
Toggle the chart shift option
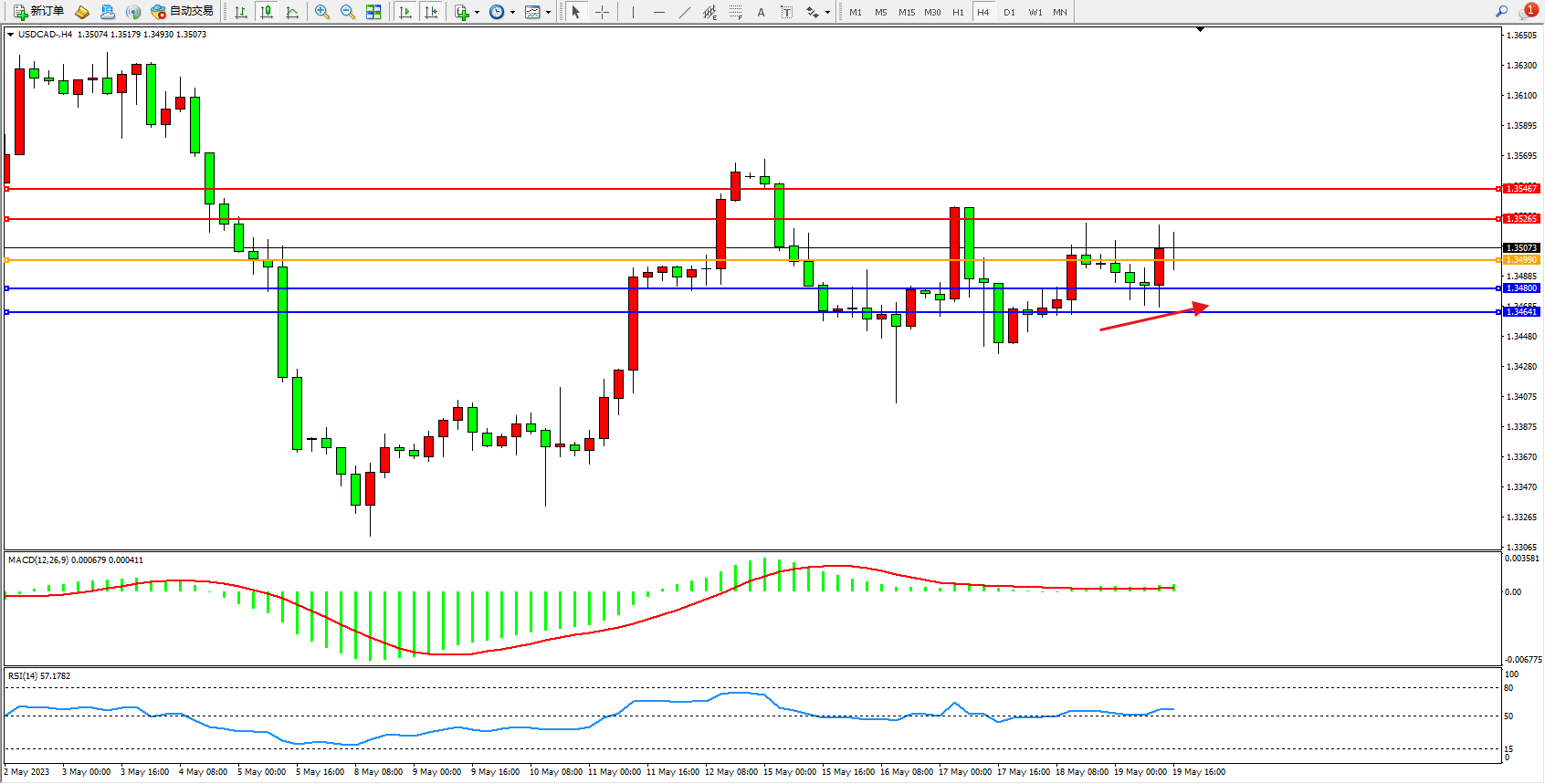431,12
